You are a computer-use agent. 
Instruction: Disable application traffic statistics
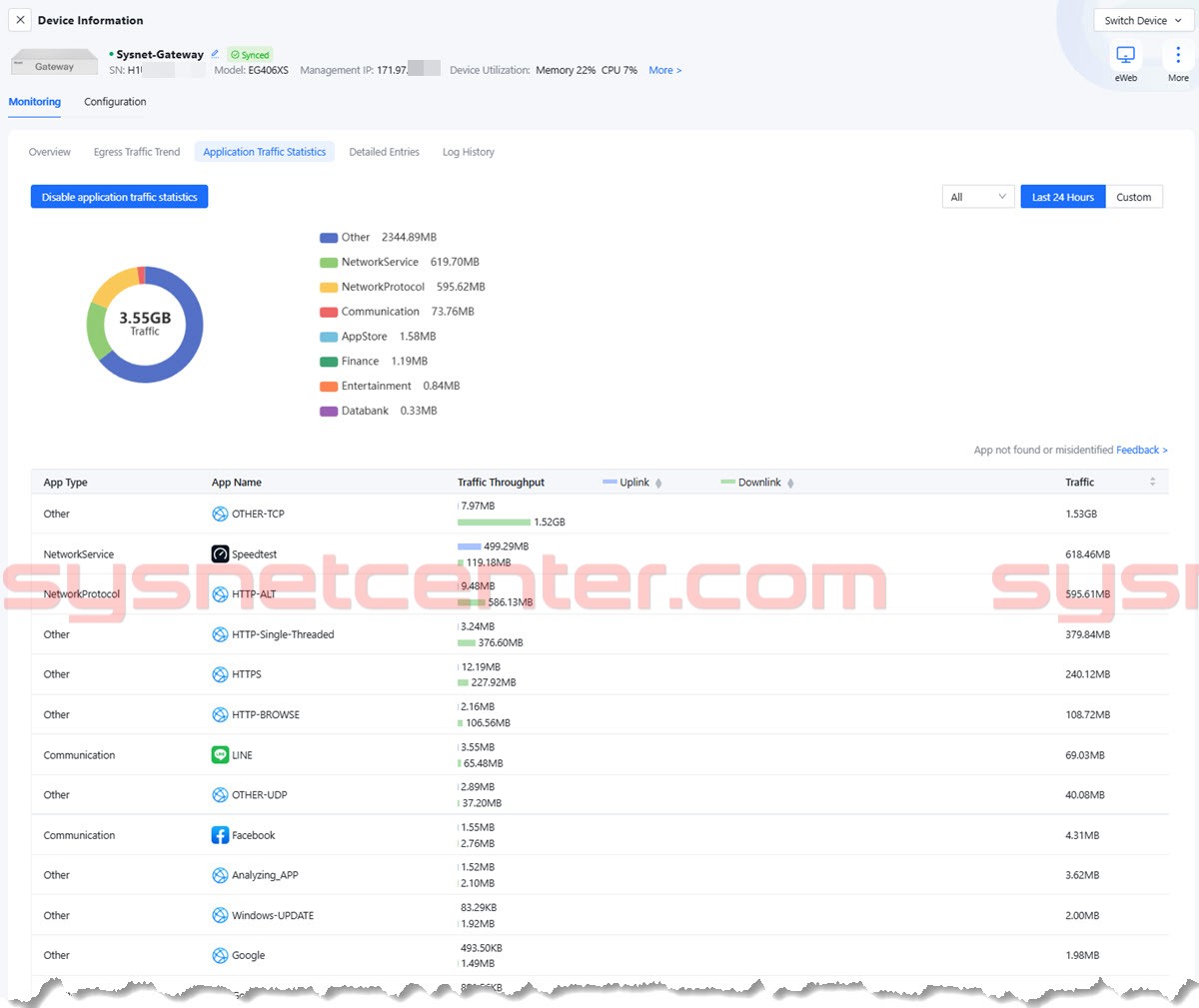pyautogui.click(x=119, y=197)
